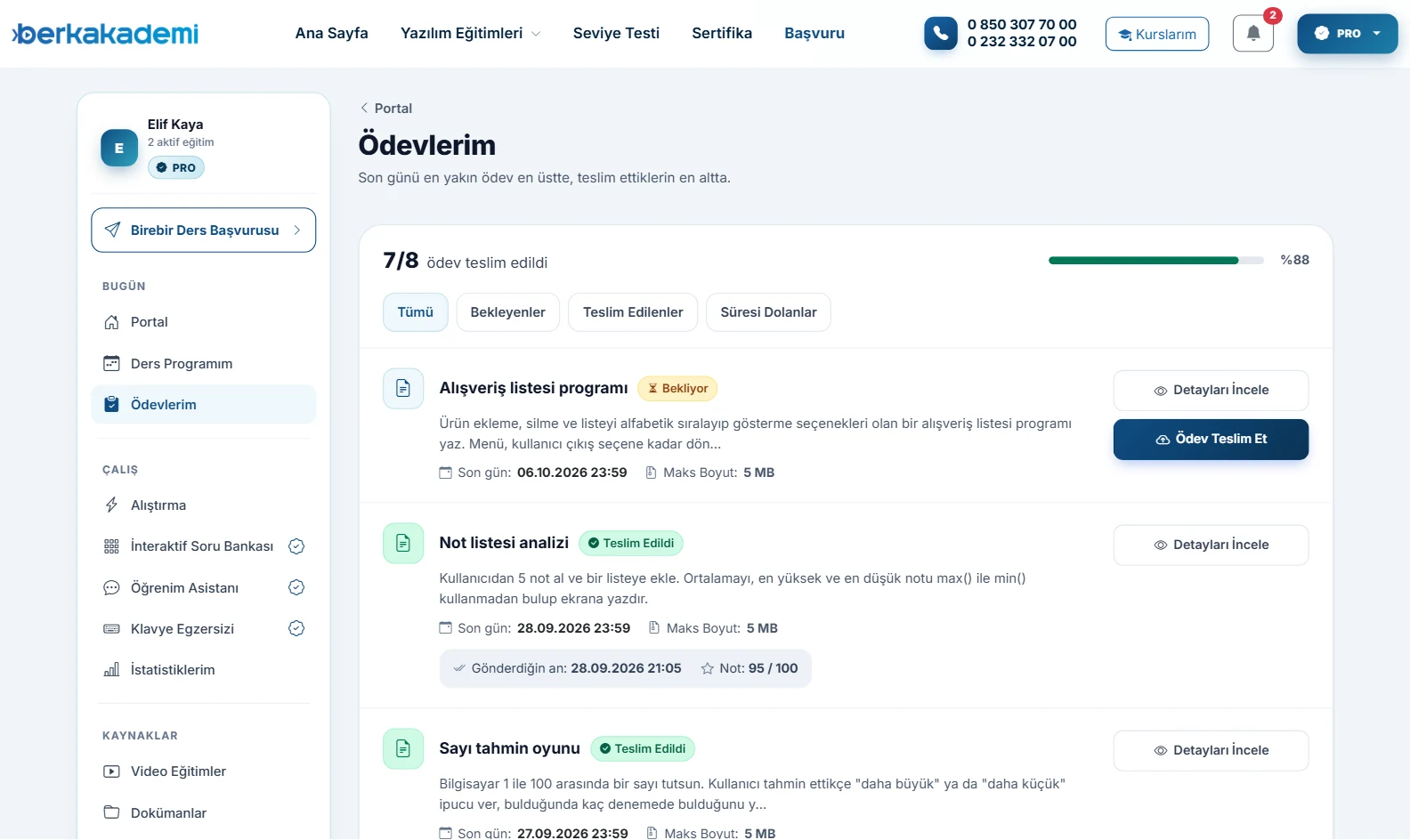The height and width of the screenshot is (840, 1410).
Task: Open Portal in the sidebar
Action: coord(204,322)
